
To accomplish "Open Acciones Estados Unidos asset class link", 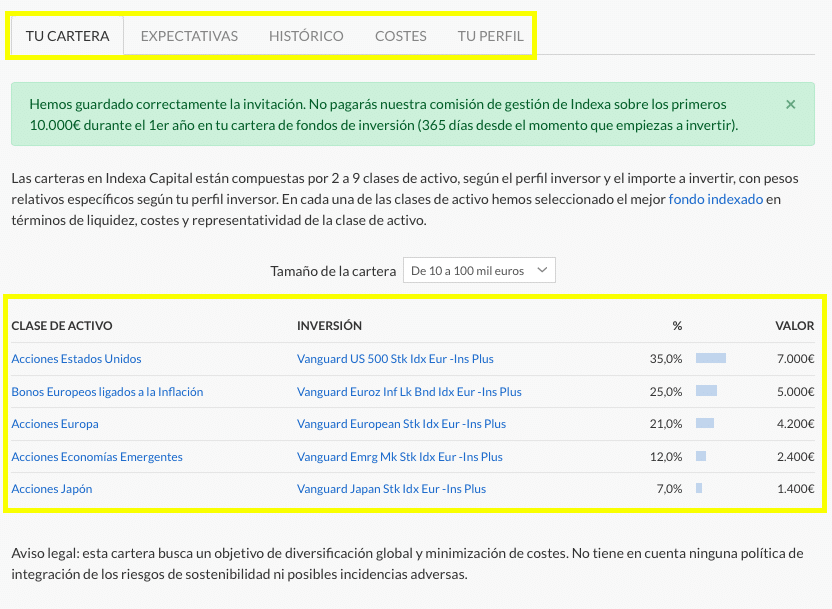I will click(x=76, y=359).
